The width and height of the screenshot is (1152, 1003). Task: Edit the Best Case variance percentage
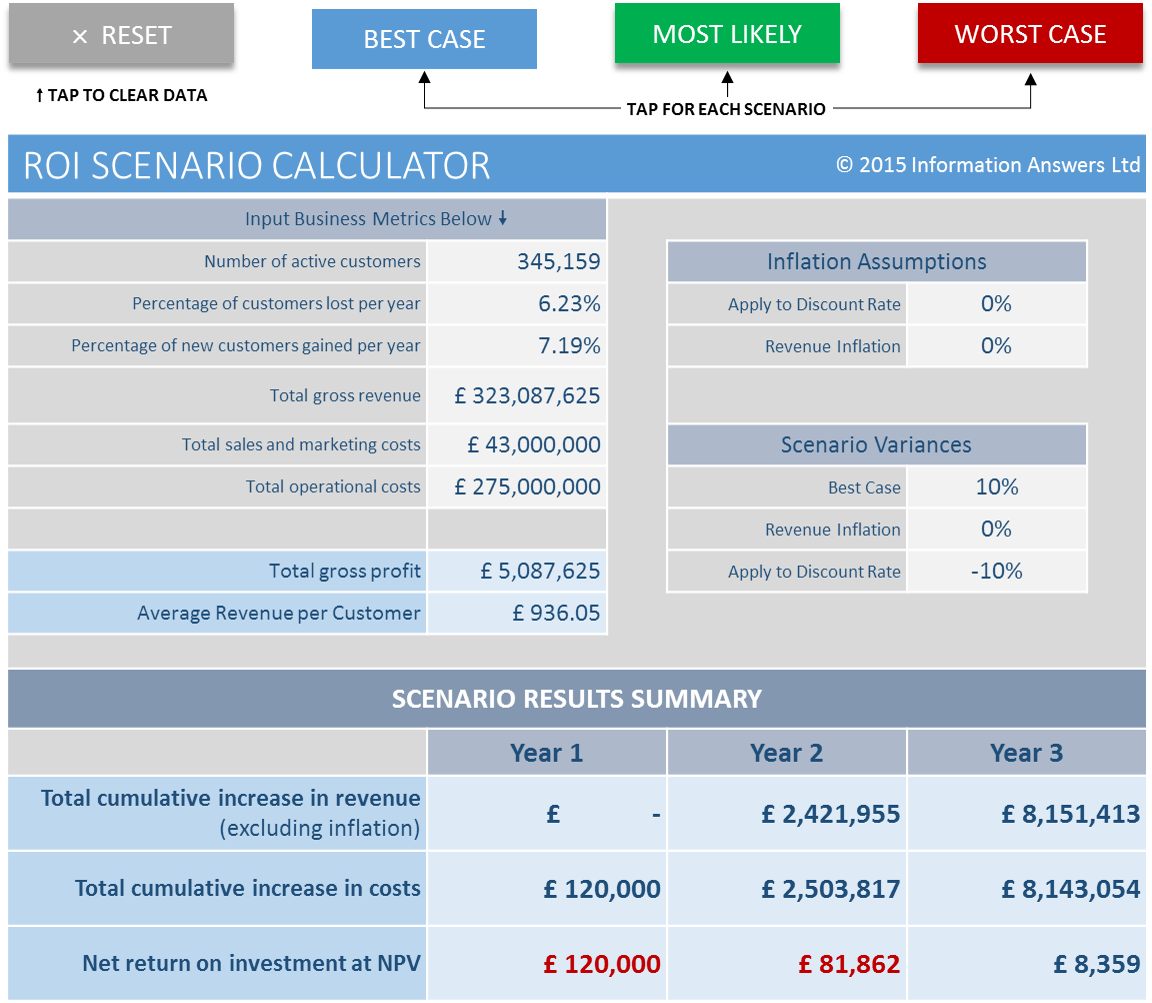coord(996,487)
